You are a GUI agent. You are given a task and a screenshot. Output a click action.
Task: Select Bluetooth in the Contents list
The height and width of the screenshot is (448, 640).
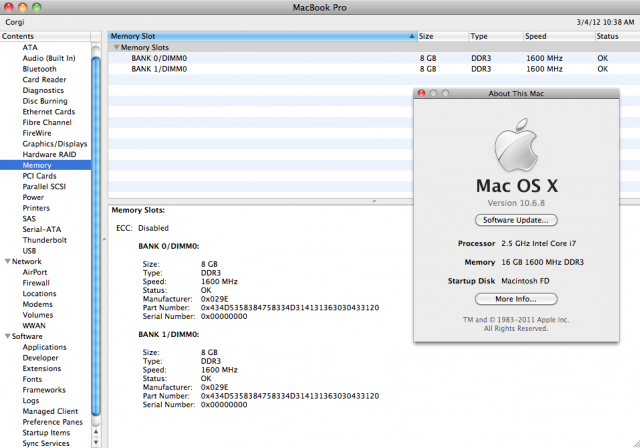39,69
